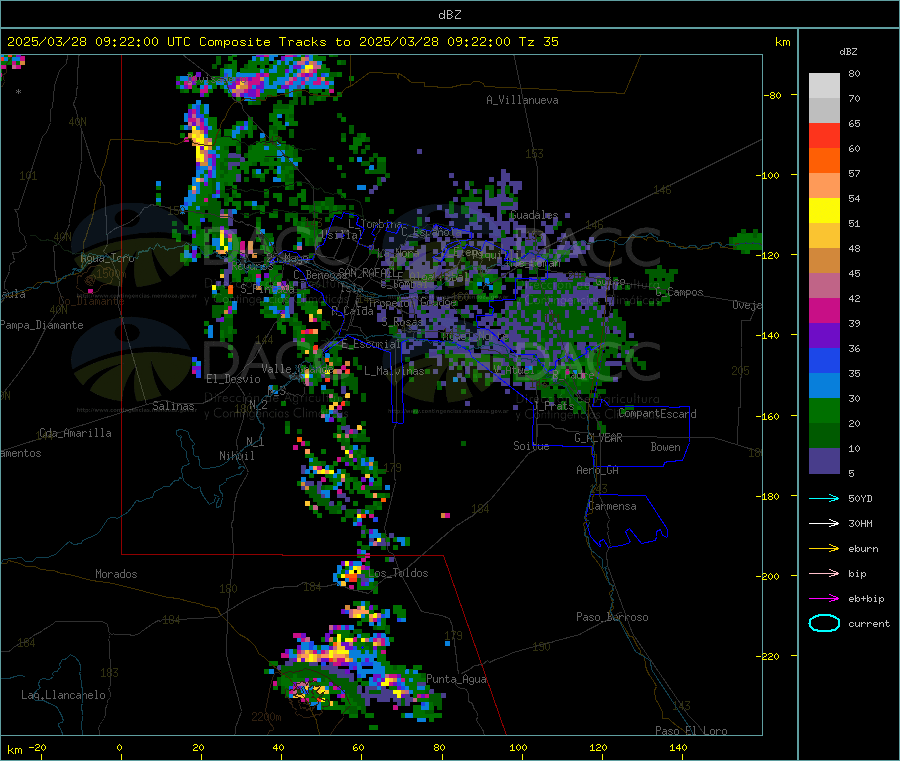Pick the magenta 39-42 dBZ swatch
The width and height of the screenshot is (900, 761).
(x=824, y=310)
